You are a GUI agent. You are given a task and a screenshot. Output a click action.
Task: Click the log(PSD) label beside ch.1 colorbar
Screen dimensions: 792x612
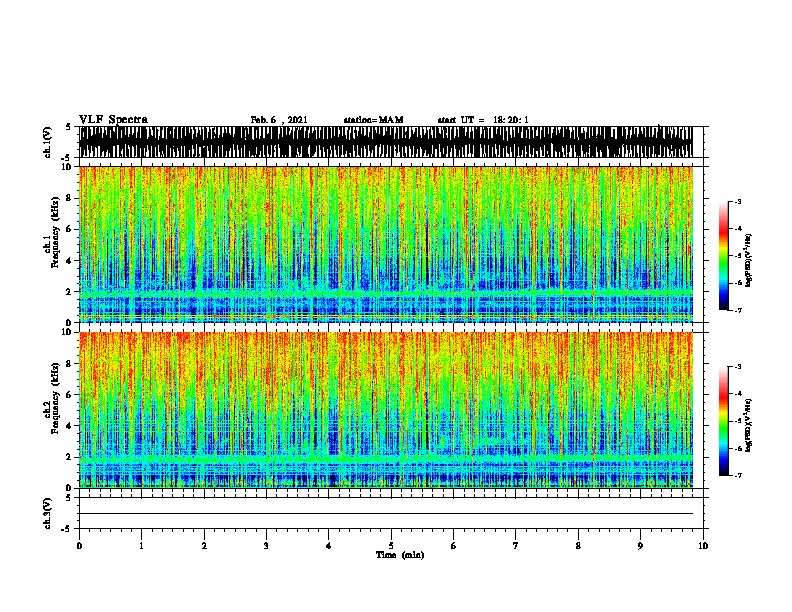[749, 260]
